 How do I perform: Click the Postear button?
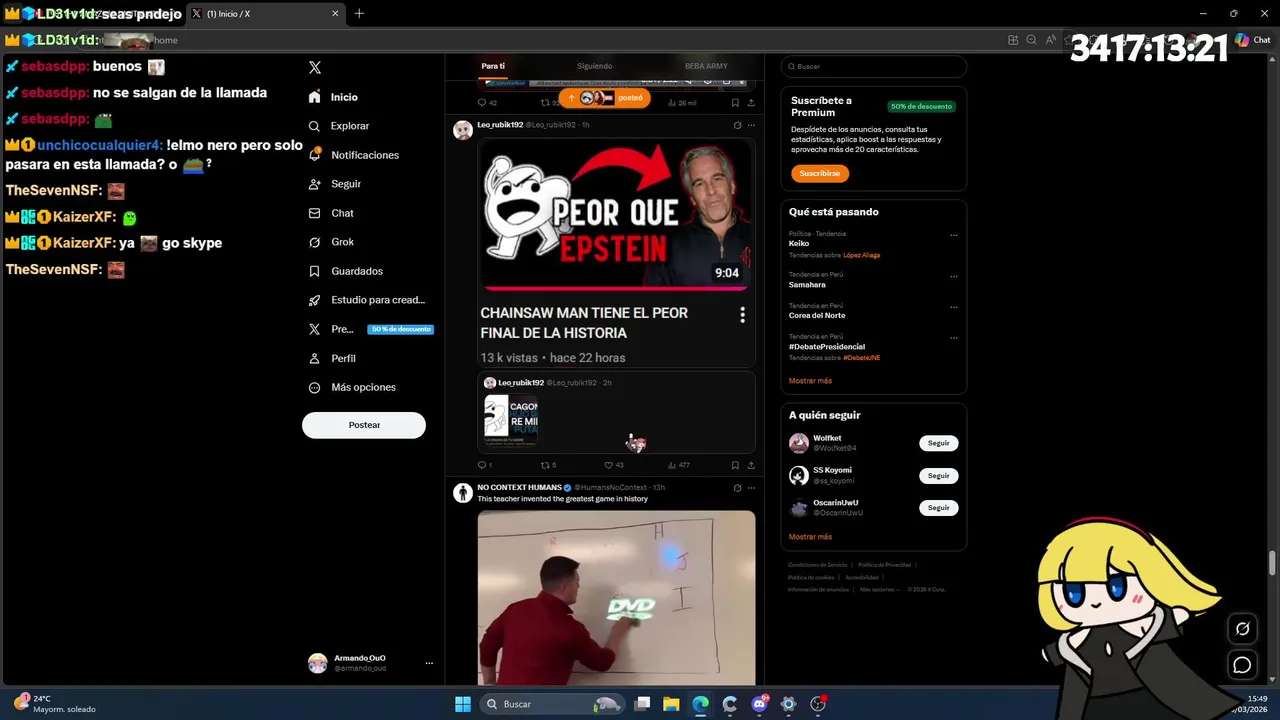pos(364,425)
